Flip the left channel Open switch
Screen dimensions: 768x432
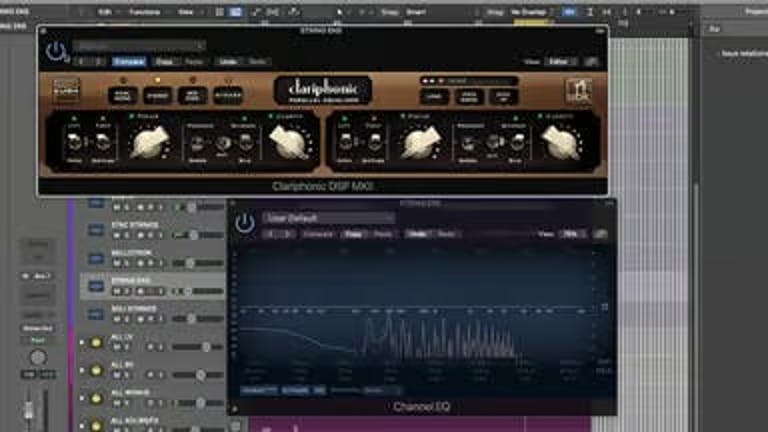coord(103,142)
